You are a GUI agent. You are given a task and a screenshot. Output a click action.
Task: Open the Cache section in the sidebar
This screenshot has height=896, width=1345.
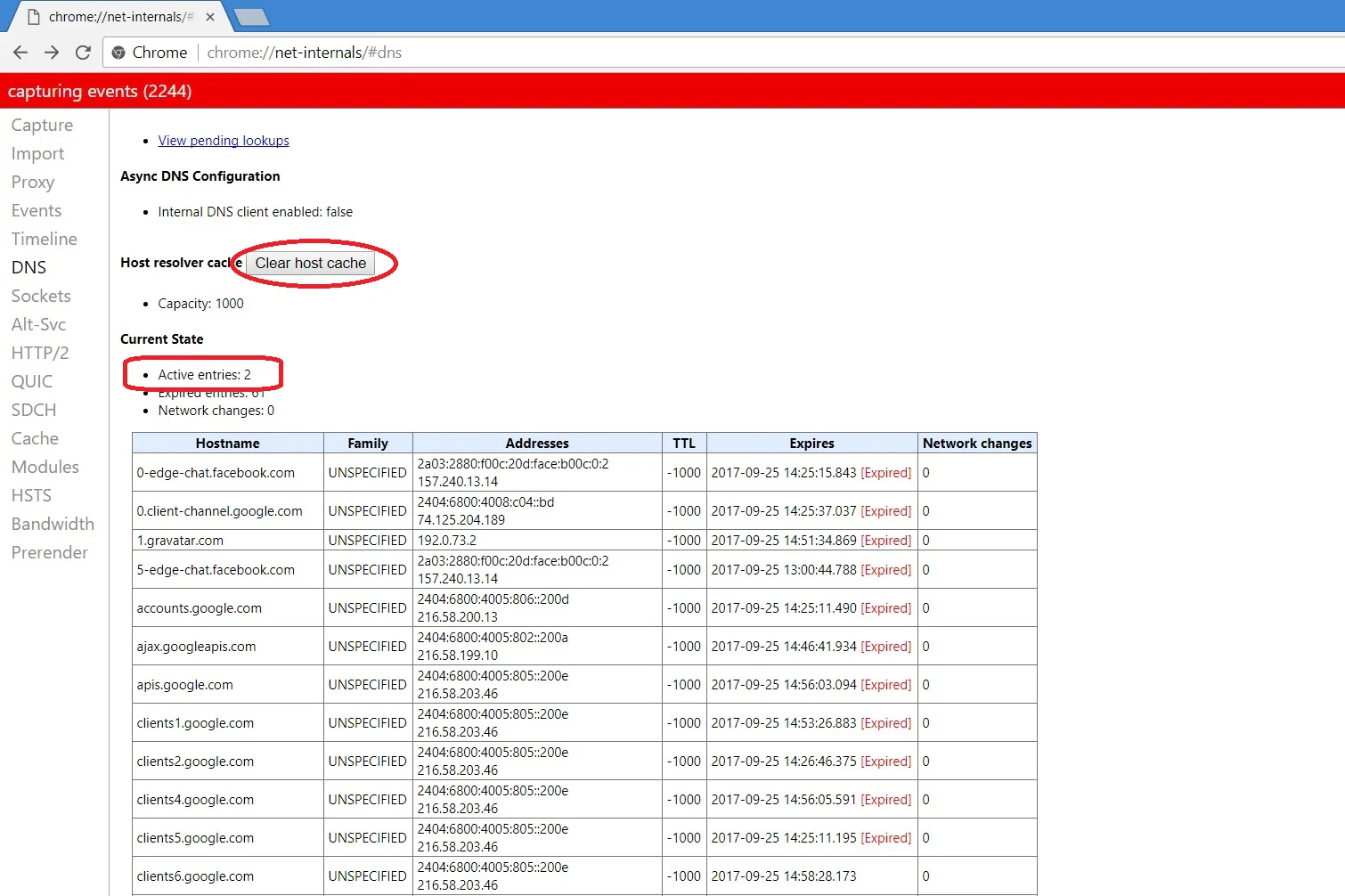[35, 438]
